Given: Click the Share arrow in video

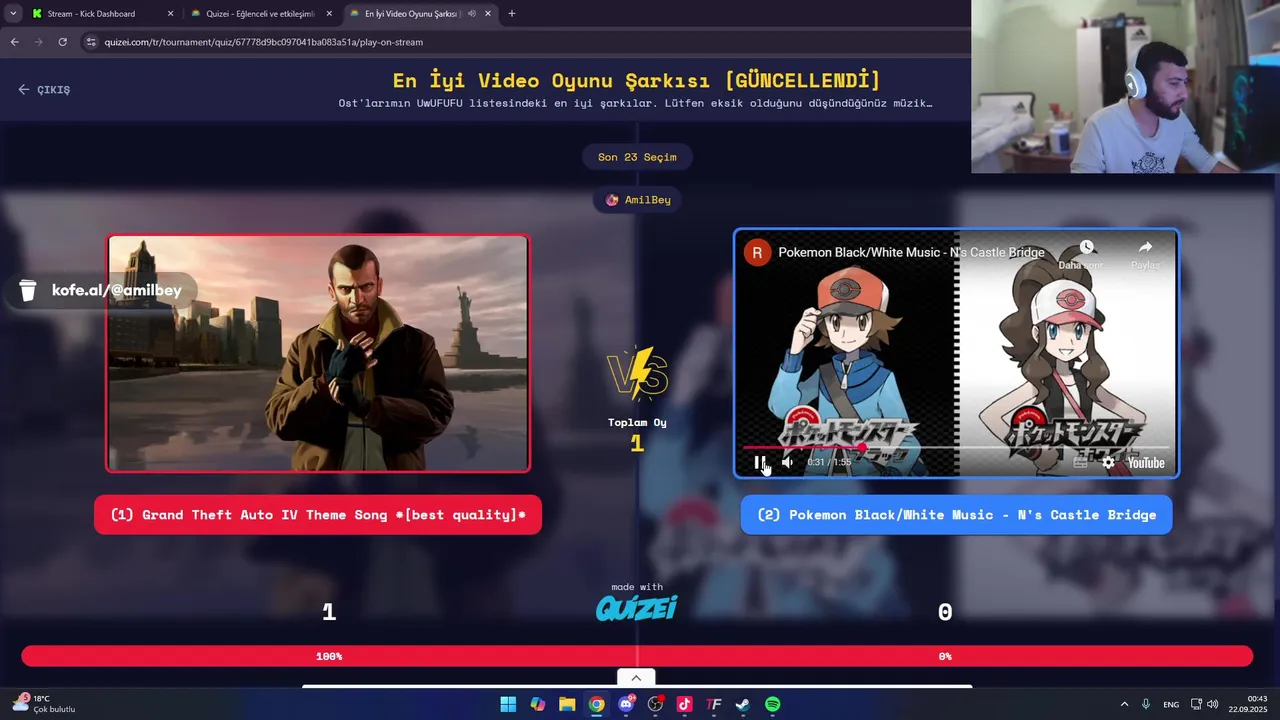Looking at the screenshot, I should 1145,248.
